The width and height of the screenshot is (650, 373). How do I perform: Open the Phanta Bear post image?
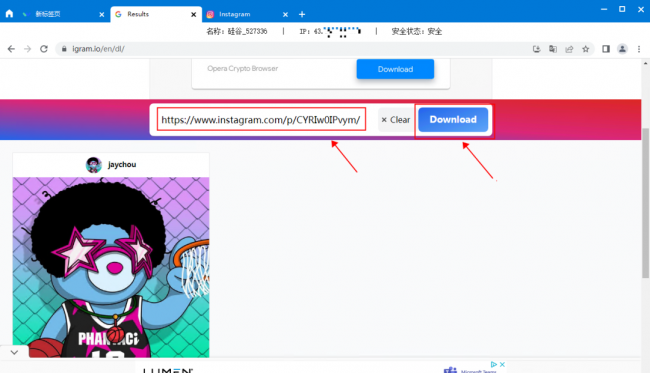111,267
